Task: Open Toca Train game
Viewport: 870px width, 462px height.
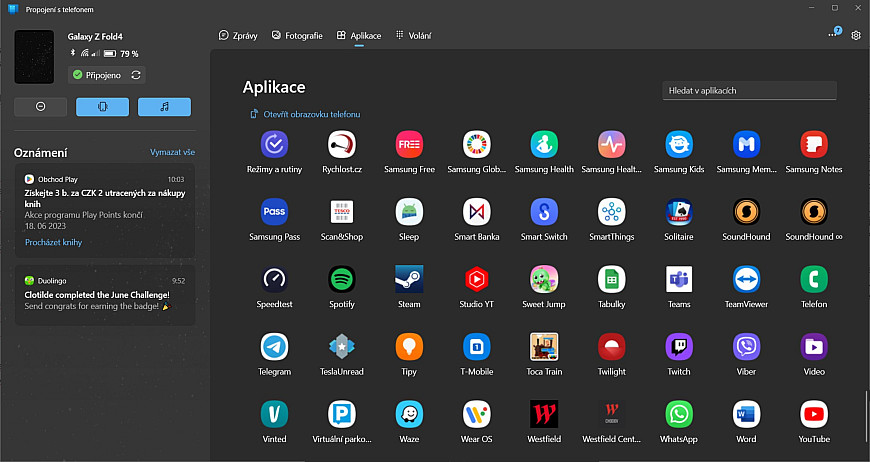Action: pyautogui.click(x=544, y=347)
